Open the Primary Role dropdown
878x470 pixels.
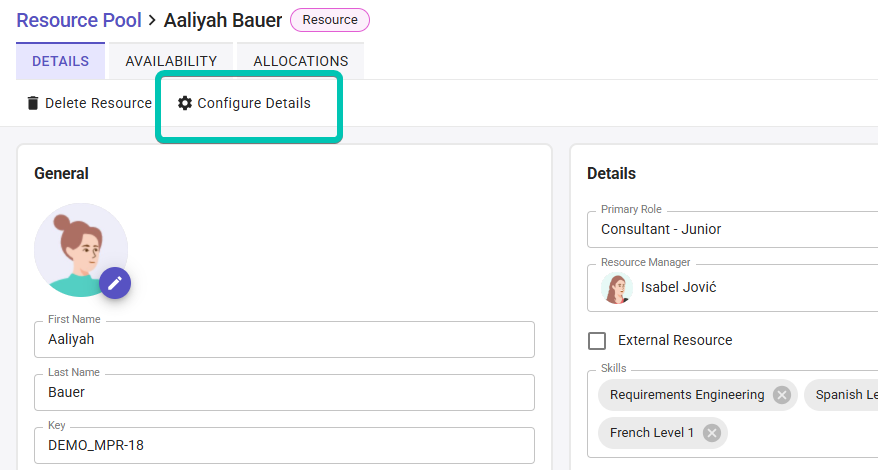tap(732, 229)
